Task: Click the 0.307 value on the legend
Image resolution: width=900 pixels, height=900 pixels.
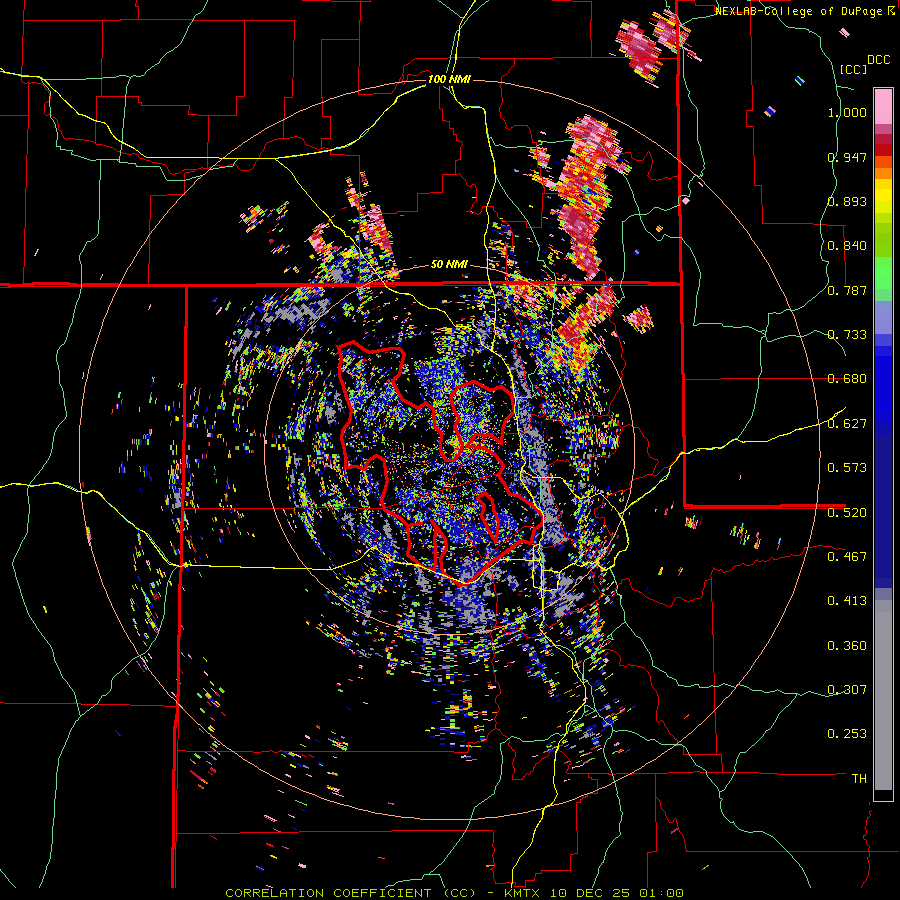Action: [847, 689]
